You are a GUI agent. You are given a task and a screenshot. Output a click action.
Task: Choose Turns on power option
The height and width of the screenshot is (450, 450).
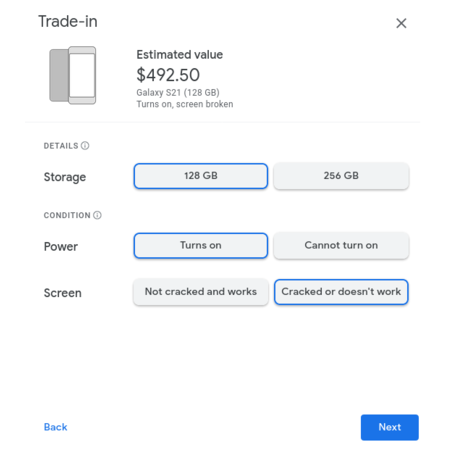coord(201,246)
